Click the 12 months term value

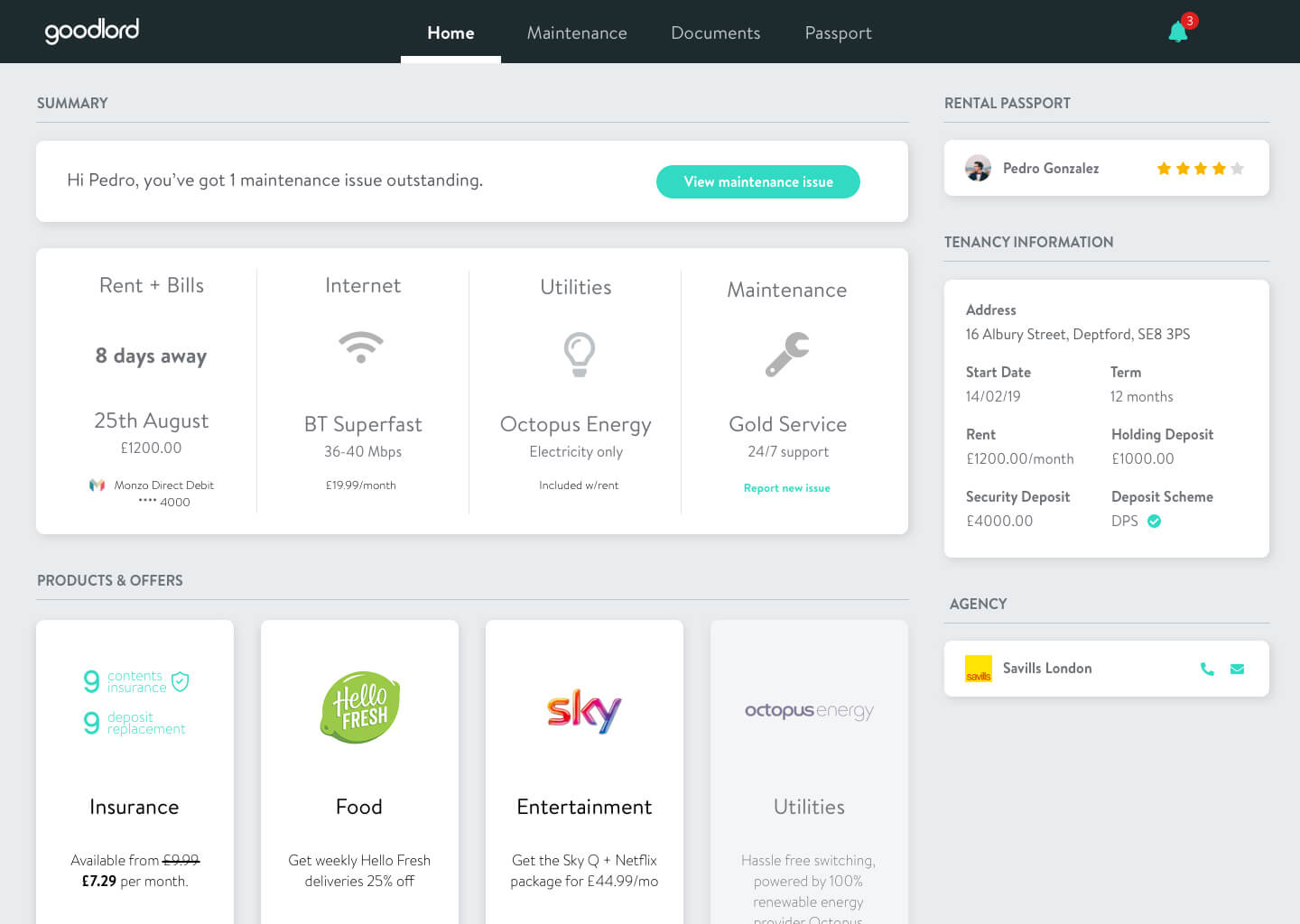[x=1142, y=397]
